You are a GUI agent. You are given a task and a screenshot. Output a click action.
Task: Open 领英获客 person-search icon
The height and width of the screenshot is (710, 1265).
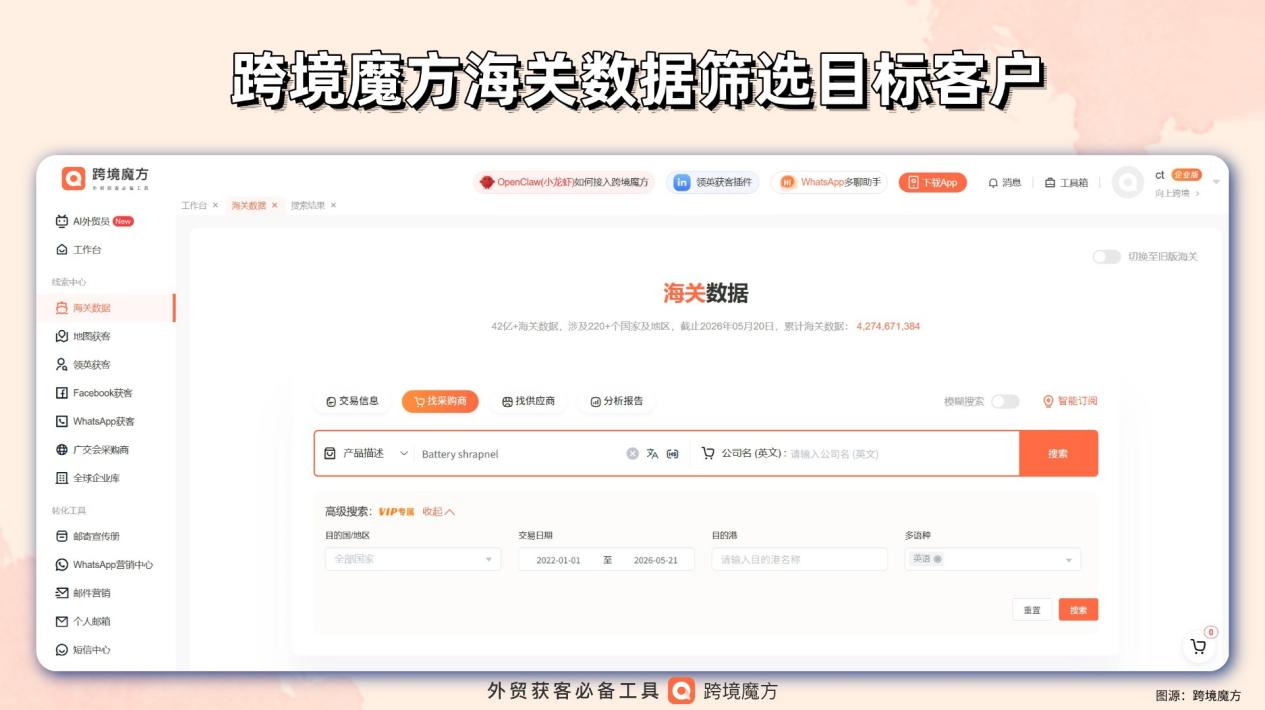[62, 365]
